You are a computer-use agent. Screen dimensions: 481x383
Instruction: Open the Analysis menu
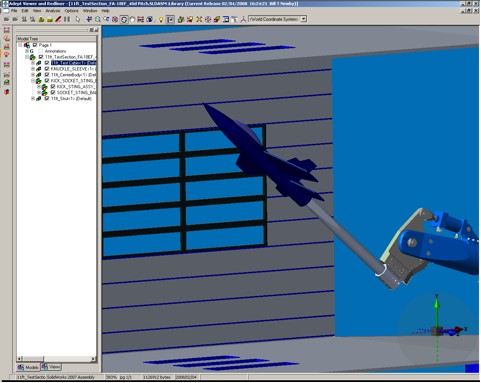[x=53, y=11]
